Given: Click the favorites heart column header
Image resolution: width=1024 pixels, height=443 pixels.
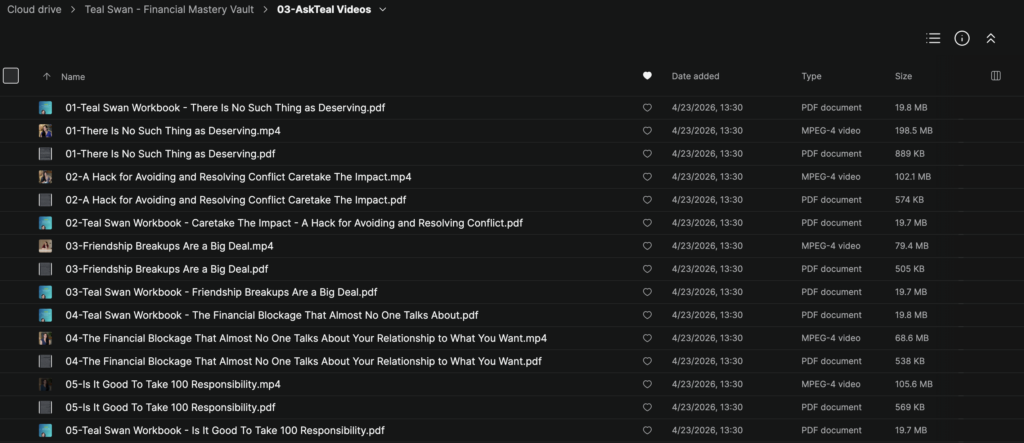Looking at the screenshot, I should coord(647,76).
